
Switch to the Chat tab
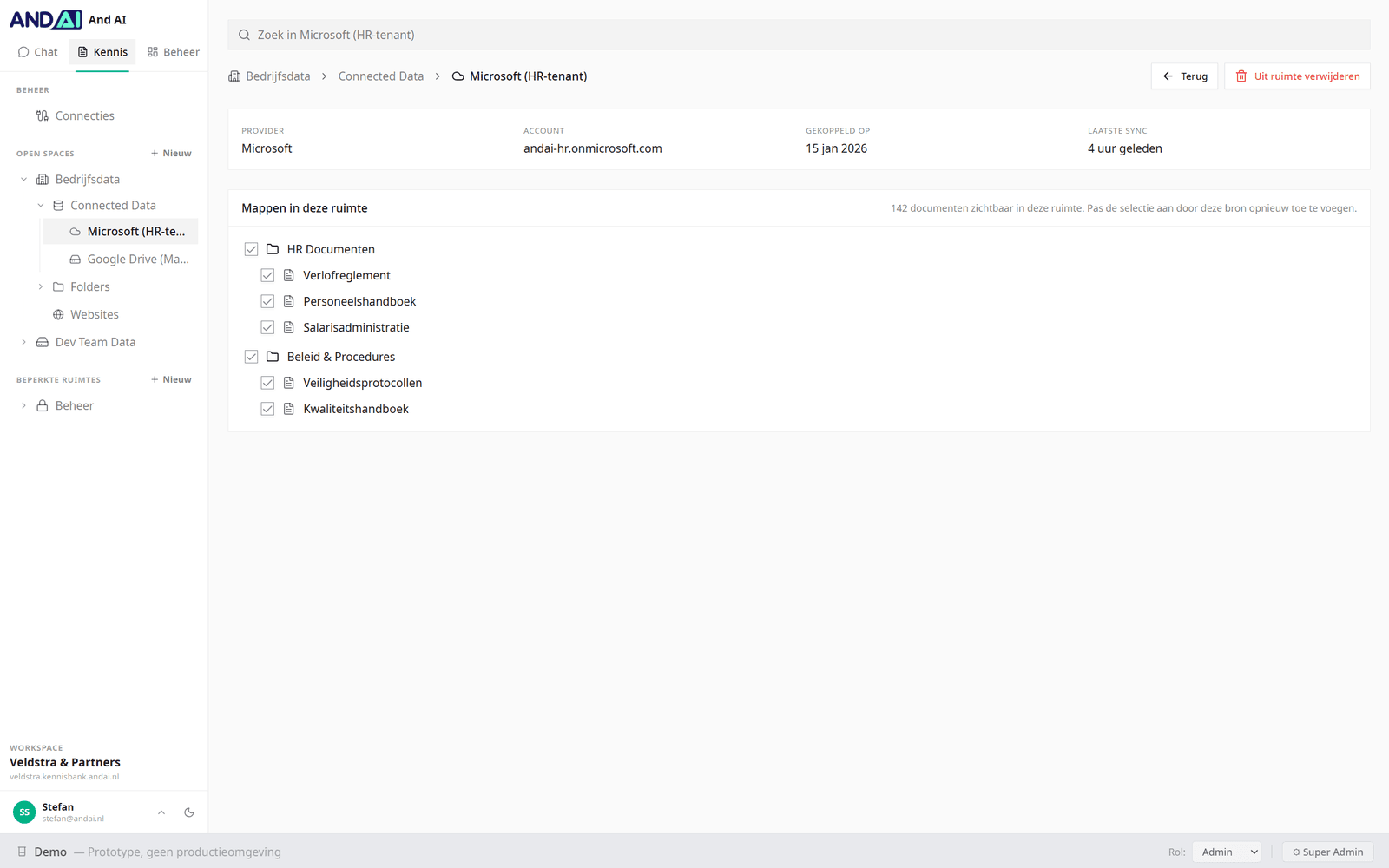(37, 52)
